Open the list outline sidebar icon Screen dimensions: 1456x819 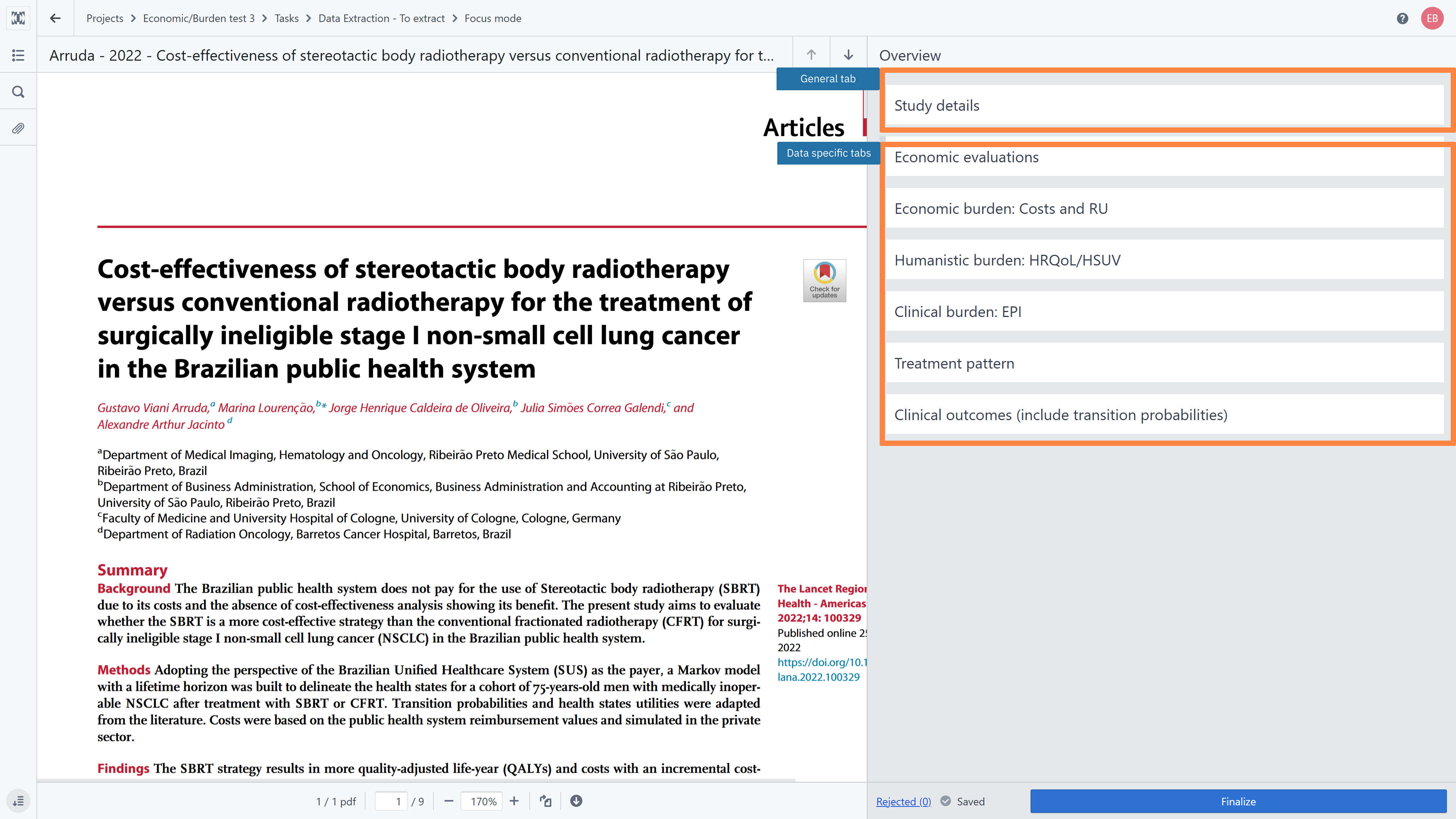(18, 55)
